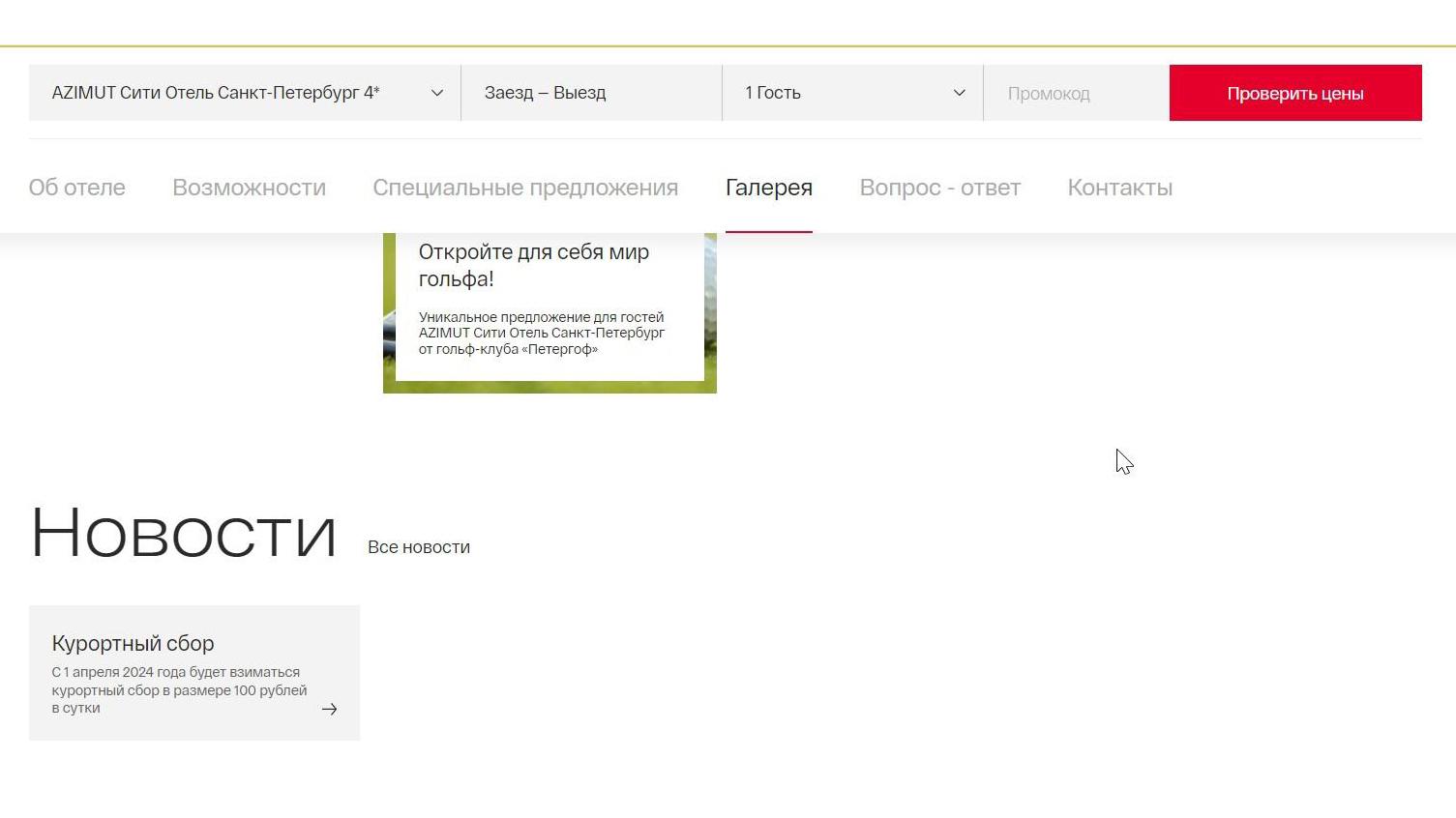Click golf offer description text about Петергоф
The height and width of the screenshot is (818, 1456).
[x=542, y=333]
